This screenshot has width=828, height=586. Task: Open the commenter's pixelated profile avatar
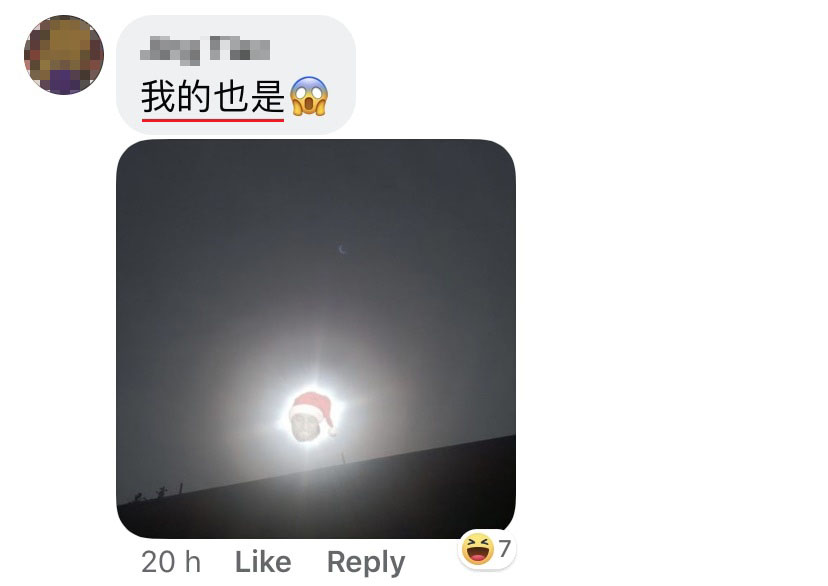(64, 55)
